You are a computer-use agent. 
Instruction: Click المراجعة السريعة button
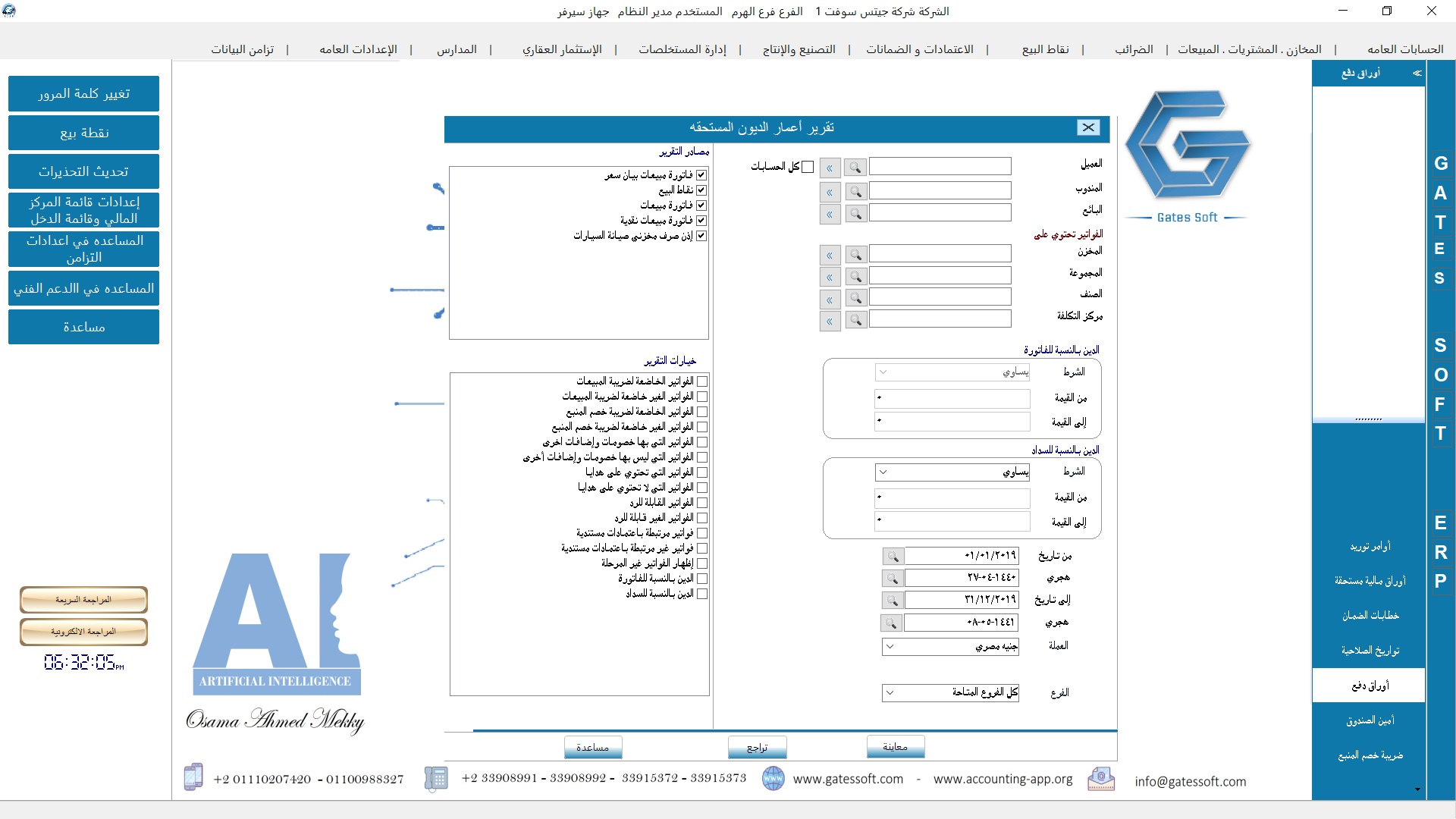click(x=83, y=600)
